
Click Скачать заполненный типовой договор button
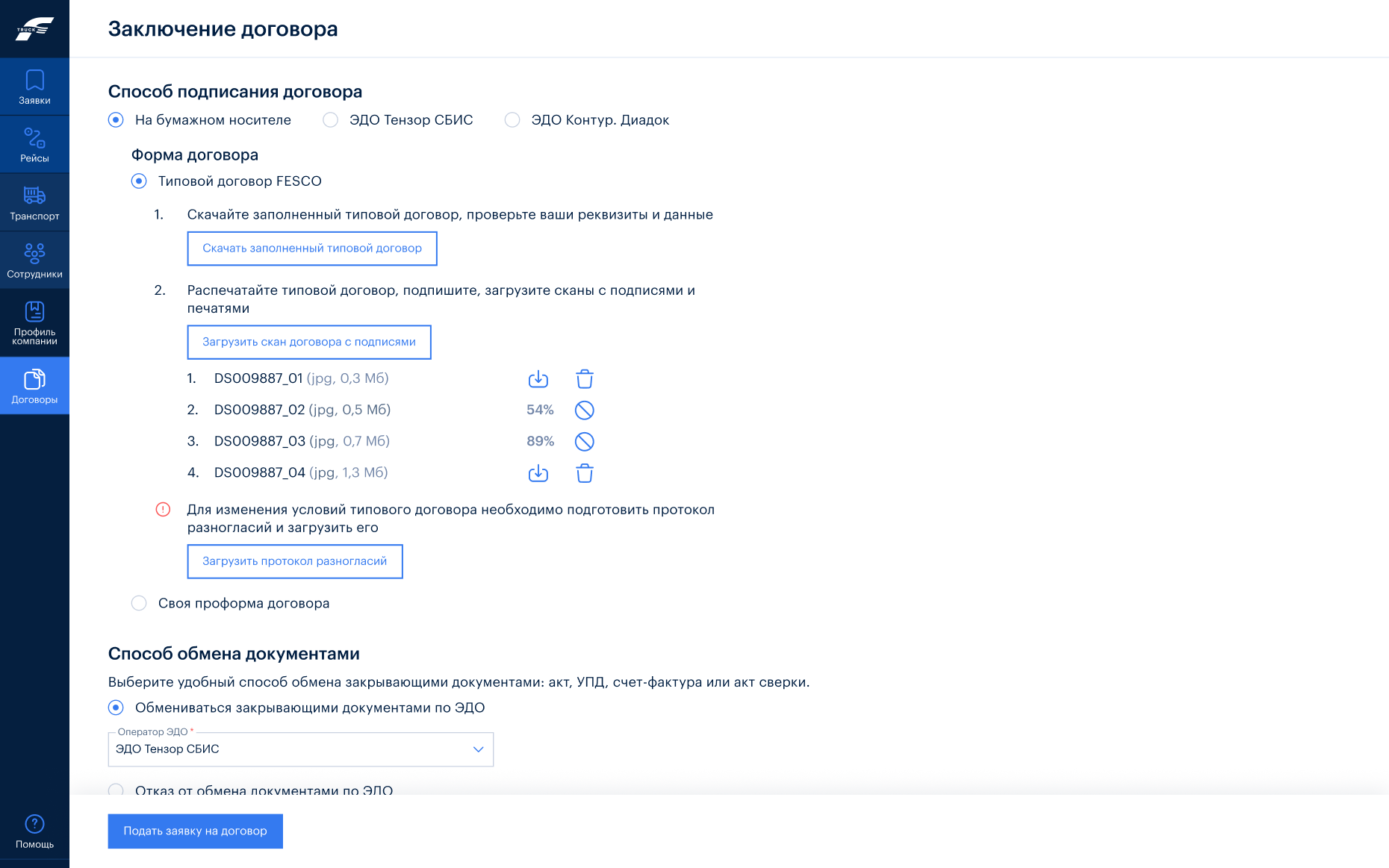tap(312, 249)
